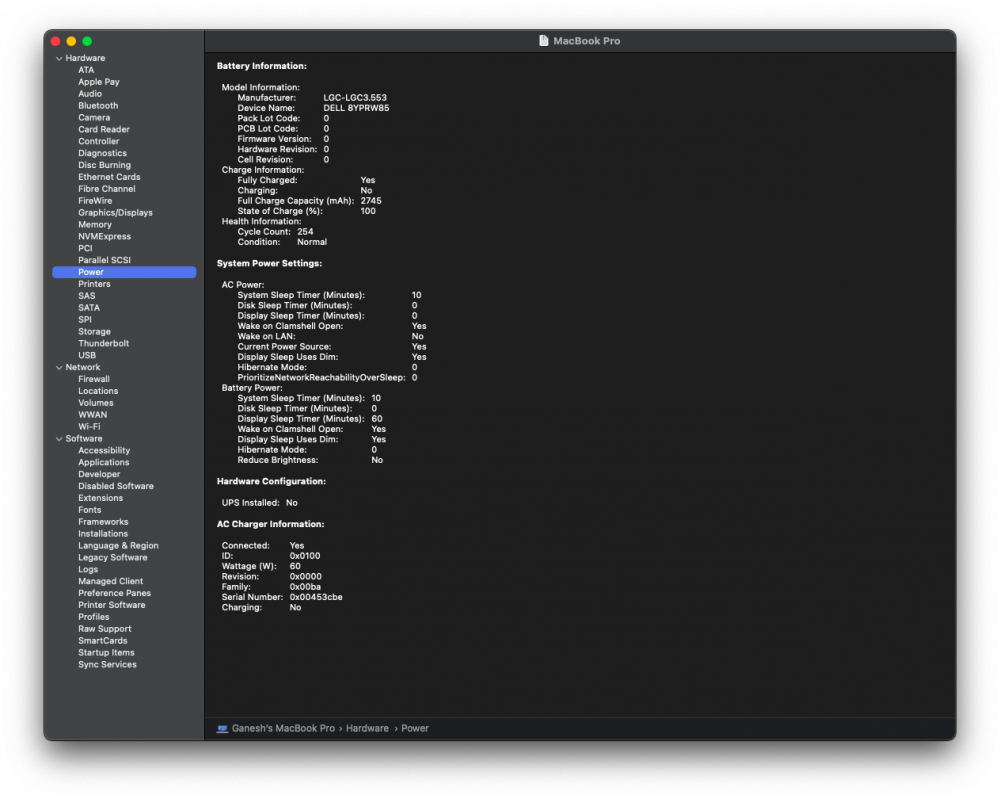Screen dimensions: 1000x799
Task: Open Startup Items entry
Action: click(x=107, y=653)
